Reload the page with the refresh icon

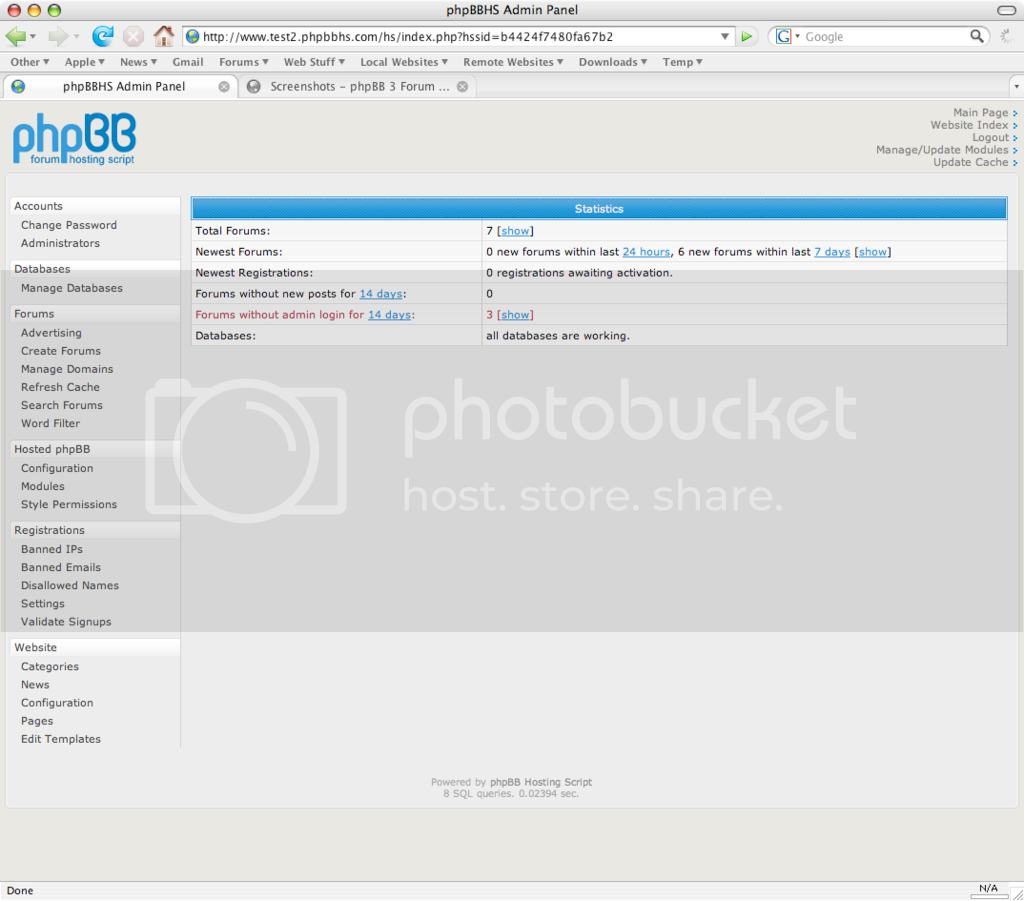click(x=102, y=36)
